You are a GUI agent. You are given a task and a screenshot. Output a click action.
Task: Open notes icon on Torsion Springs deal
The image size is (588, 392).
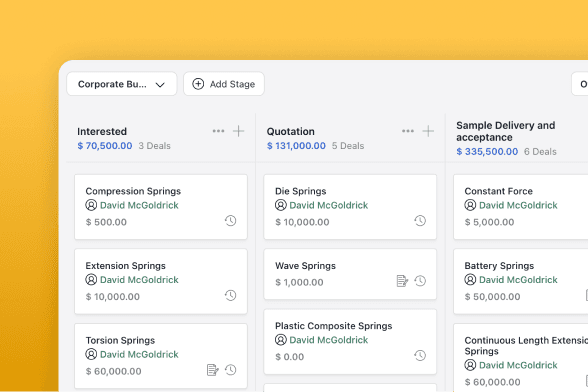[213, 370]
